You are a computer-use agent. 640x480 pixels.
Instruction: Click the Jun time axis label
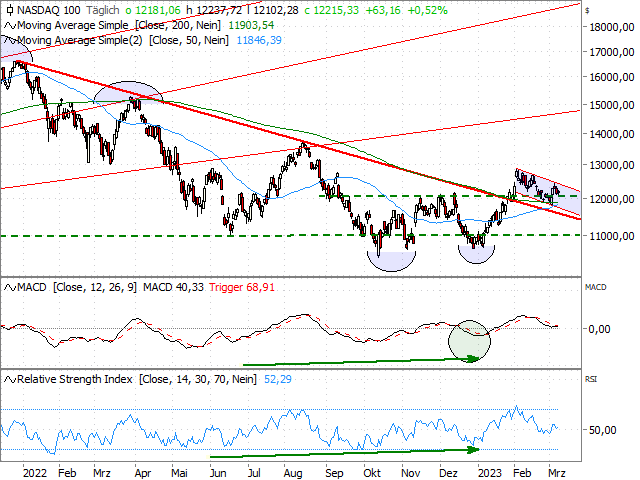pos(218,473)
